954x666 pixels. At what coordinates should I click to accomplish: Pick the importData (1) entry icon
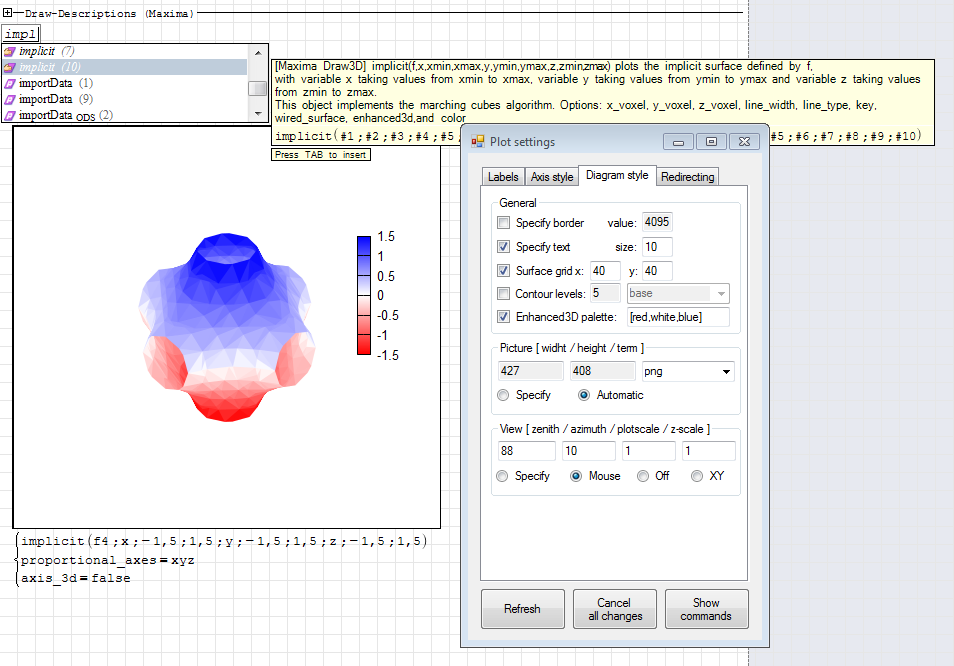pyautogui.click(x=9, y=83)
